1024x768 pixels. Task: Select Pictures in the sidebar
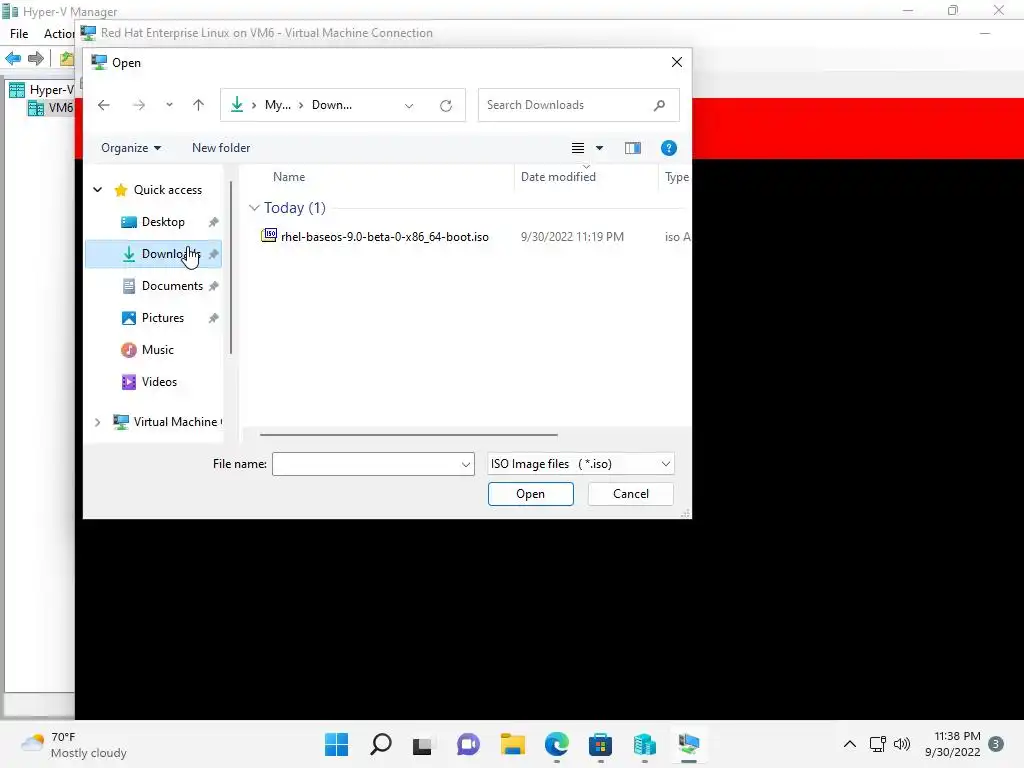tap(163, 318)
